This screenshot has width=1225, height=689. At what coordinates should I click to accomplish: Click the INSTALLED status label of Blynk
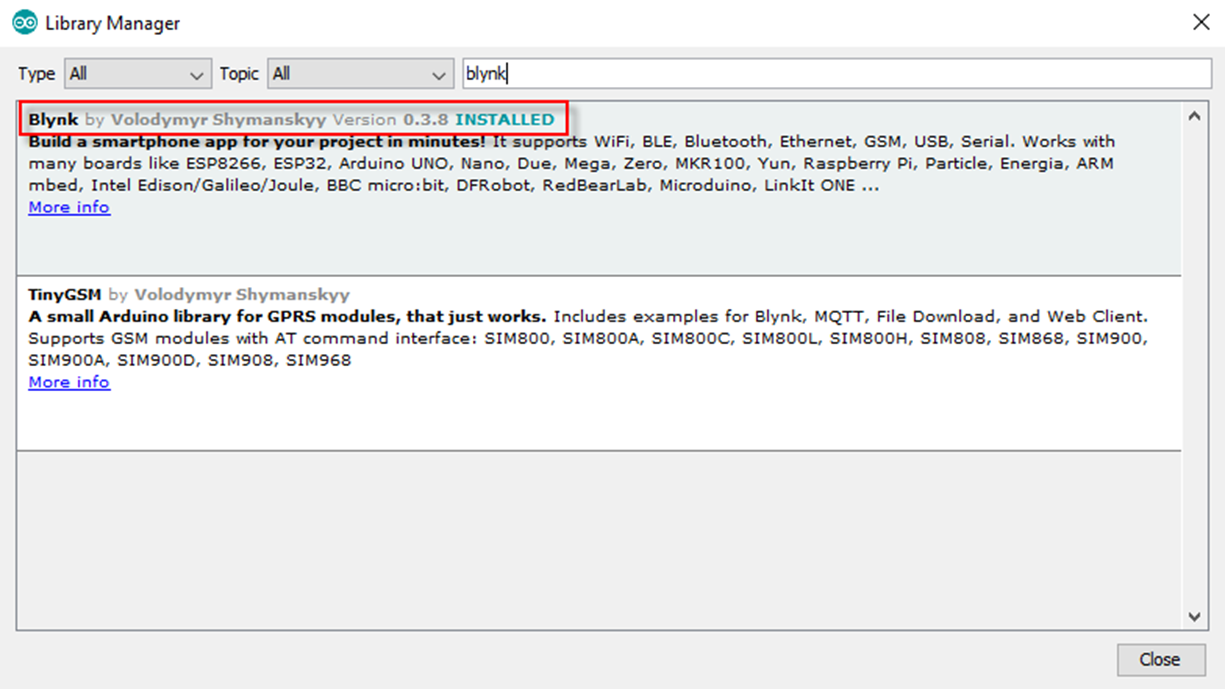pos(505,120)
